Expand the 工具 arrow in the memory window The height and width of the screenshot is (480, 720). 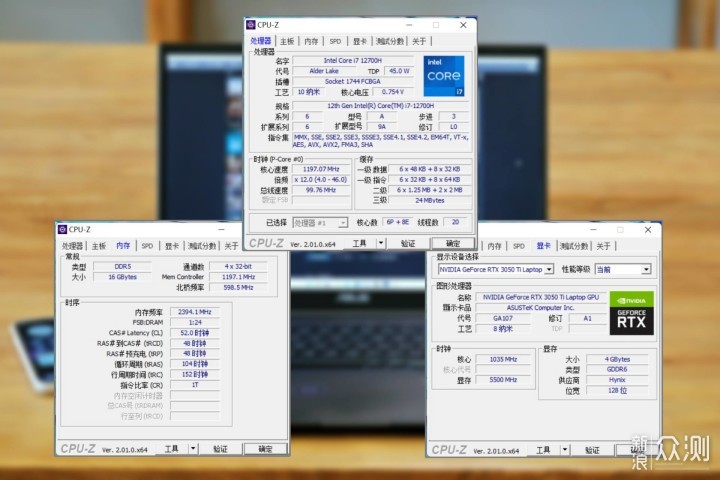point(193,448)
